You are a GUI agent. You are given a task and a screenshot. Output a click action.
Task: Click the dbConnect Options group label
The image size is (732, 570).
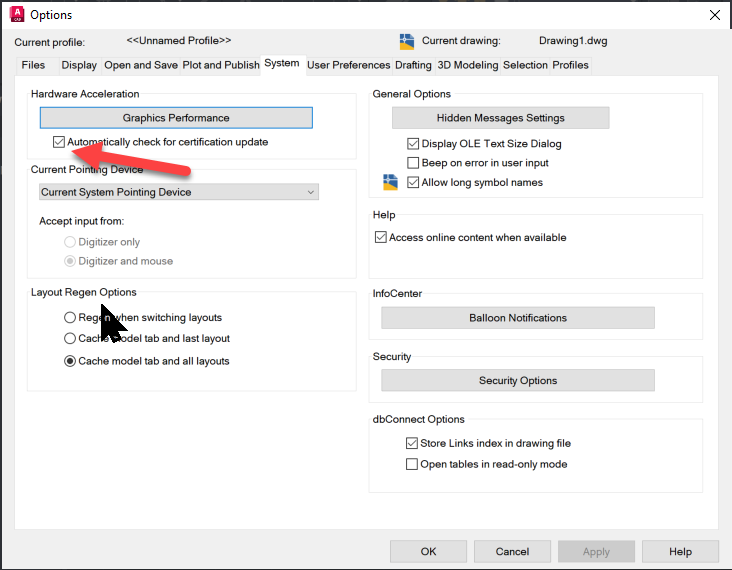pos(418,419)
